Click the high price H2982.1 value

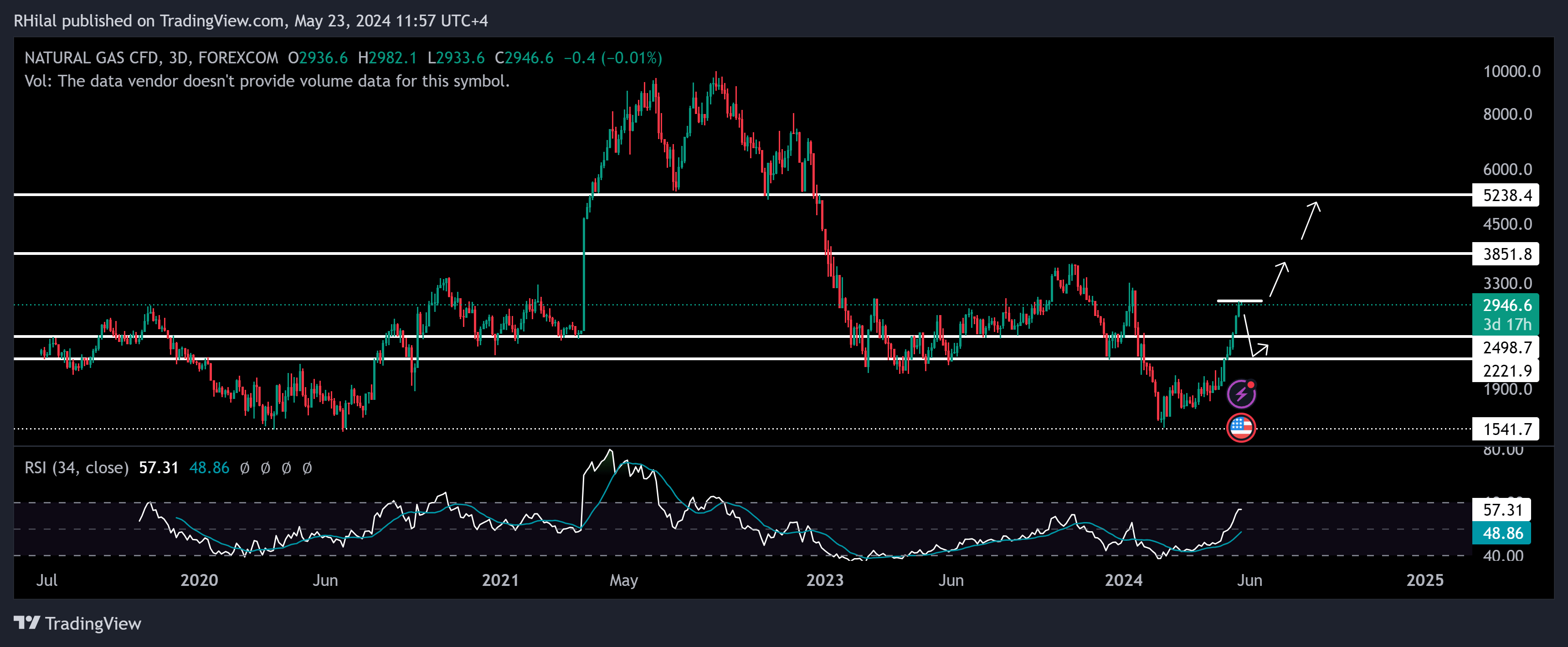[x=387, y=58]
